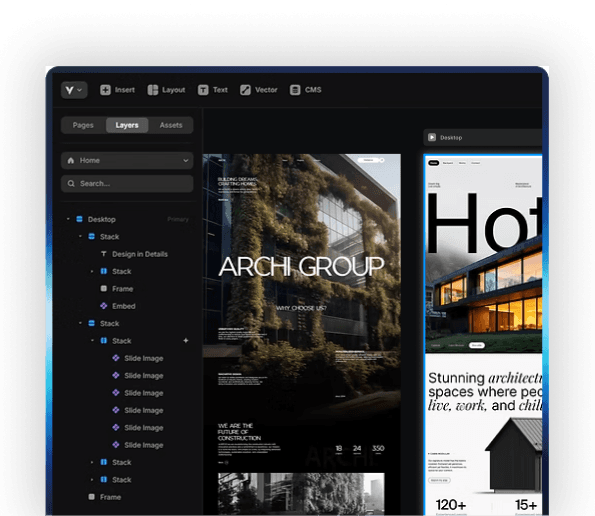Switch to the Pages tab
The image size is (595, 516).
coord(83,125)
